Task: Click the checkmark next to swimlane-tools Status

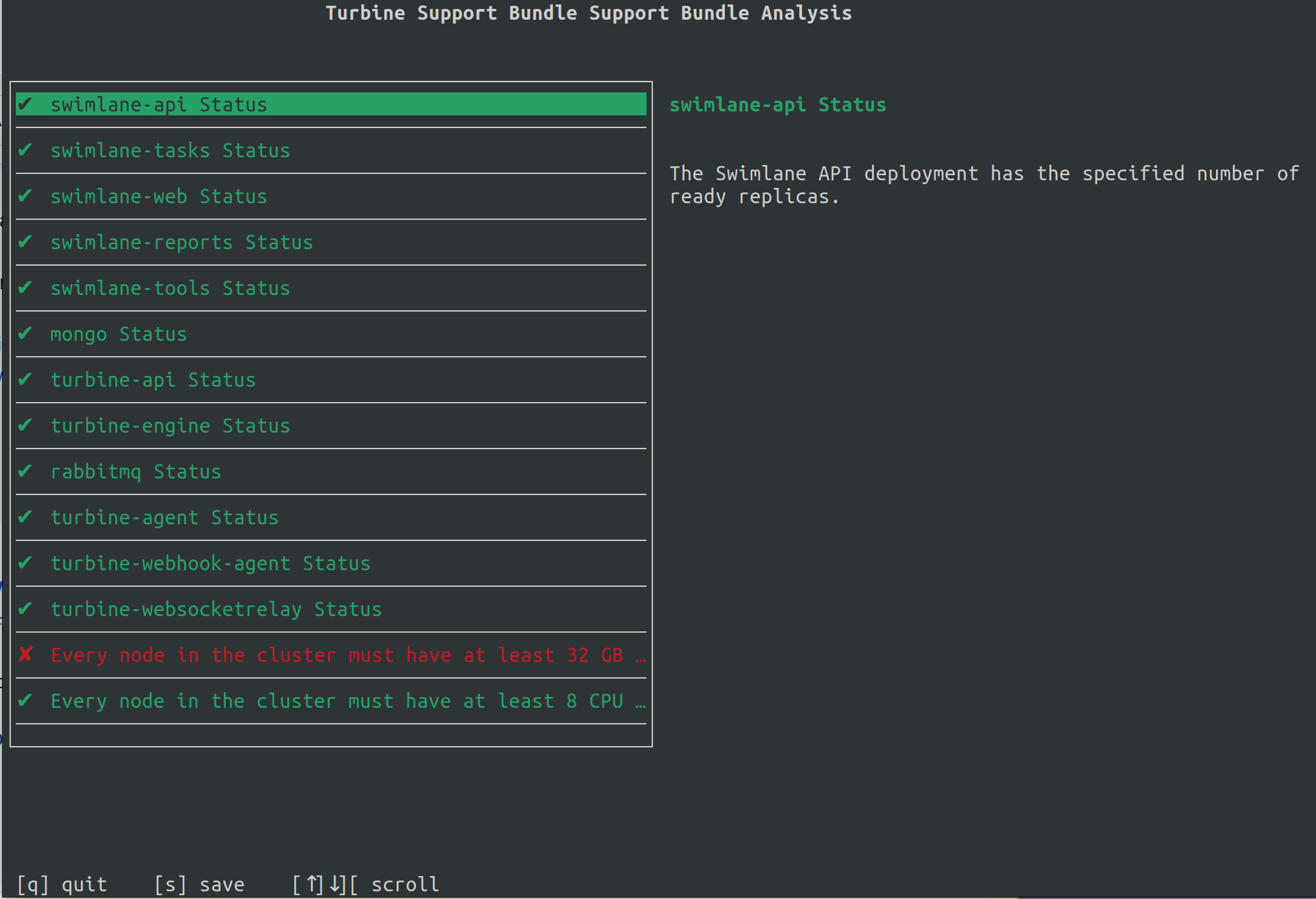Action: (25, 287)
